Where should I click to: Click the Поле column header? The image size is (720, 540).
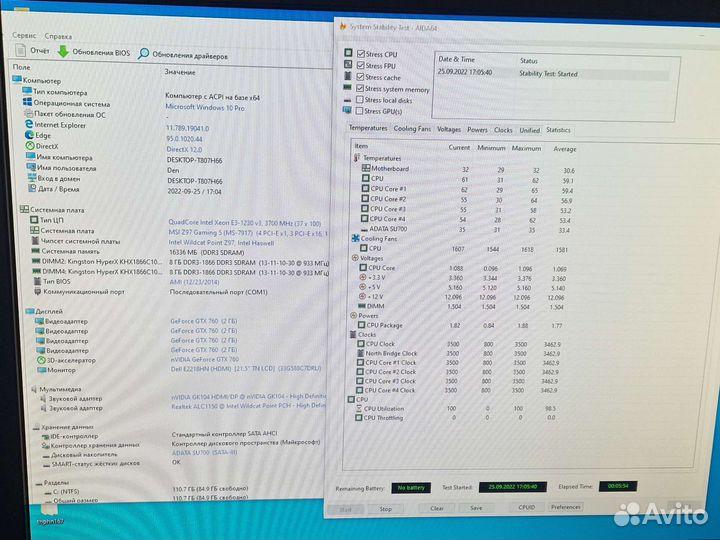(22, 67)
